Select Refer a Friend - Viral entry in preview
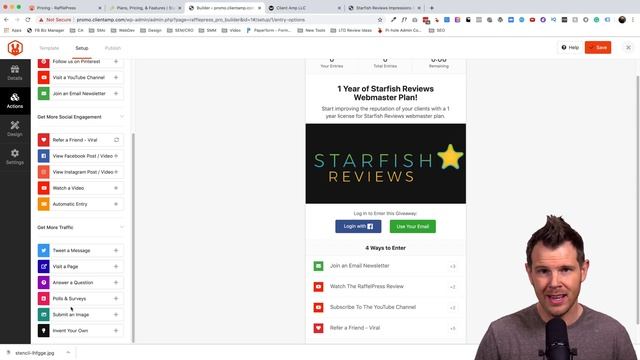 click(385, 328)
